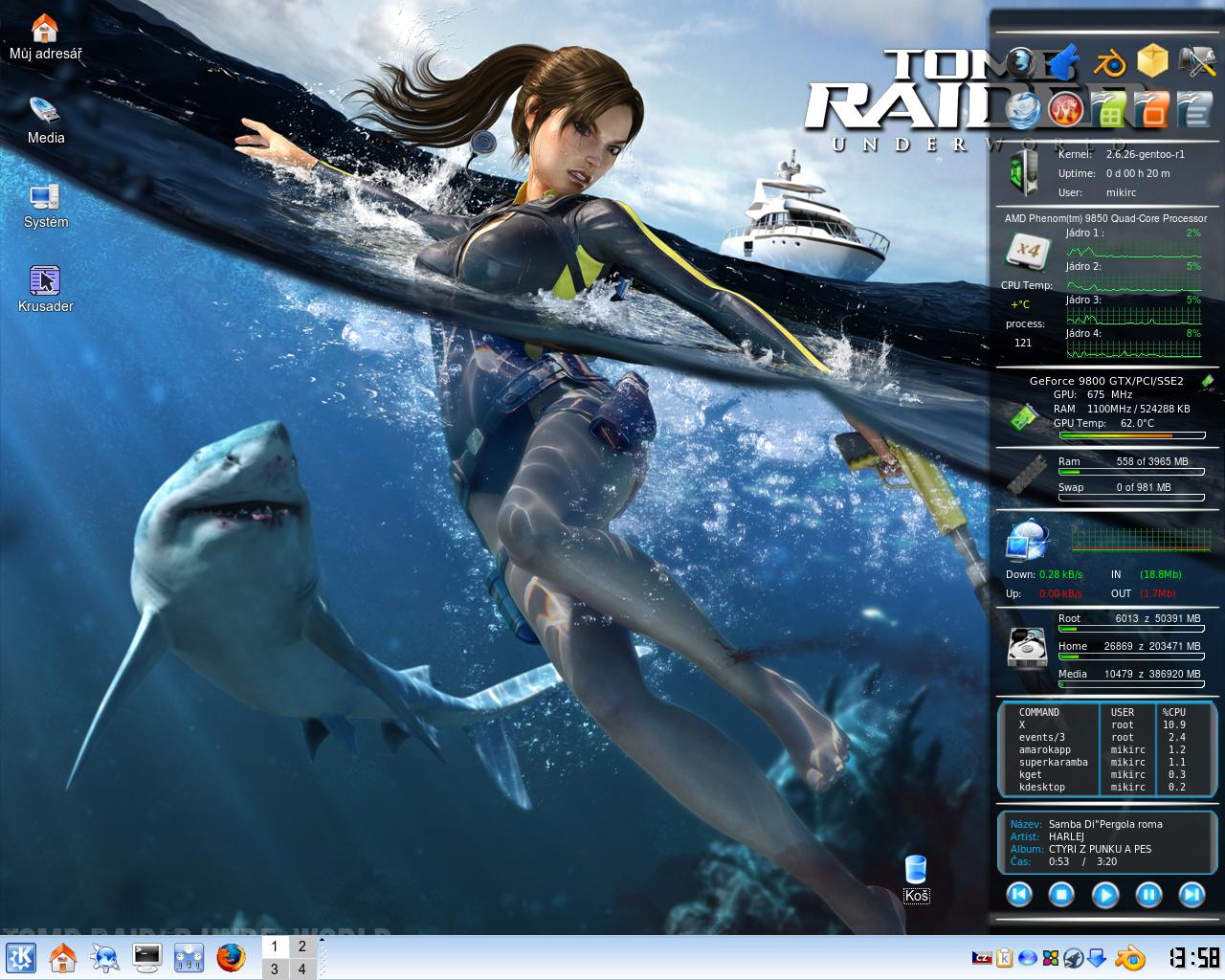Click the Ram usage bar

[1131, 473]
